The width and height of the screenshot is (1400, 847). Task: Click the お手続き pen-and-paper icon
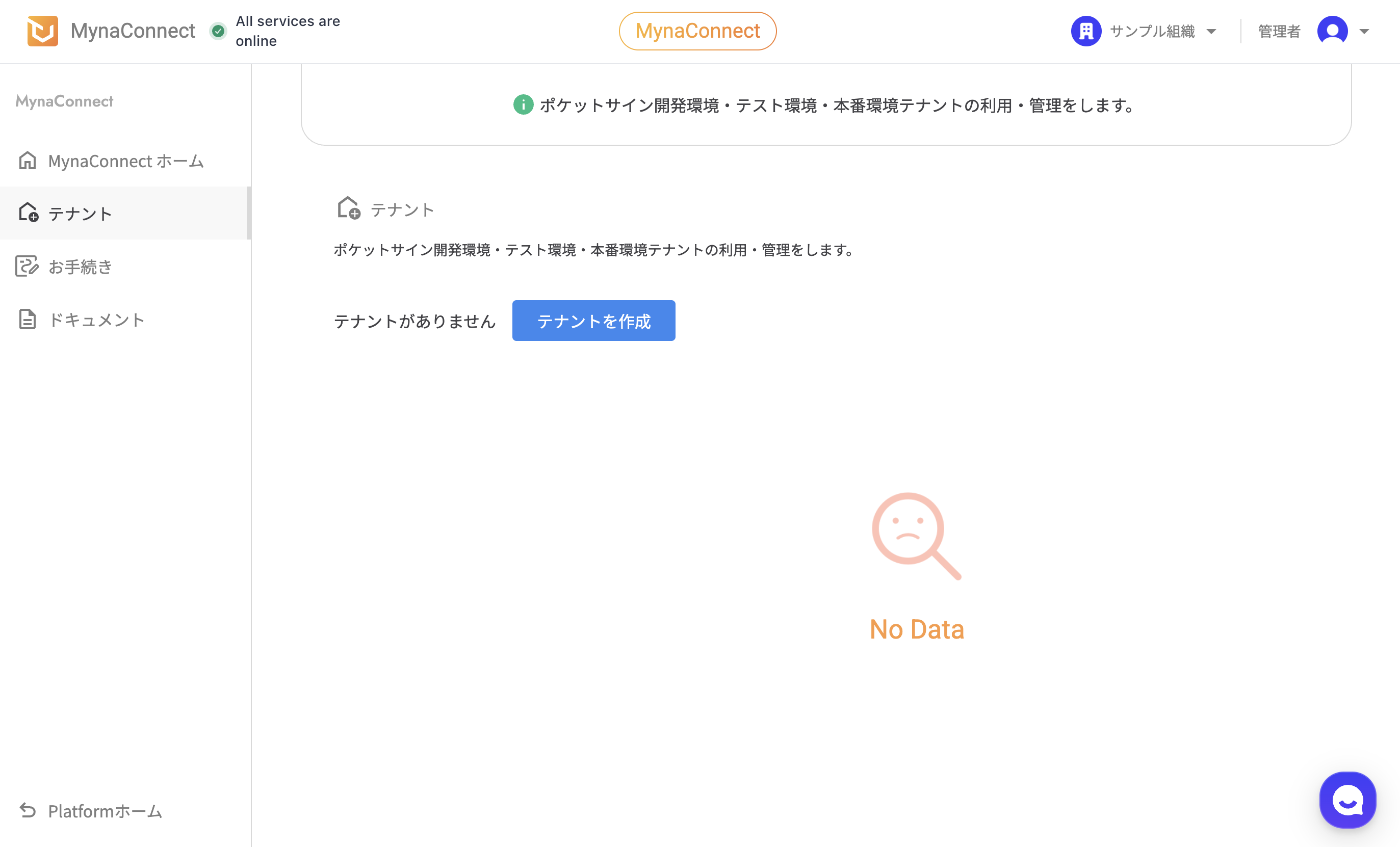[27, 266]
